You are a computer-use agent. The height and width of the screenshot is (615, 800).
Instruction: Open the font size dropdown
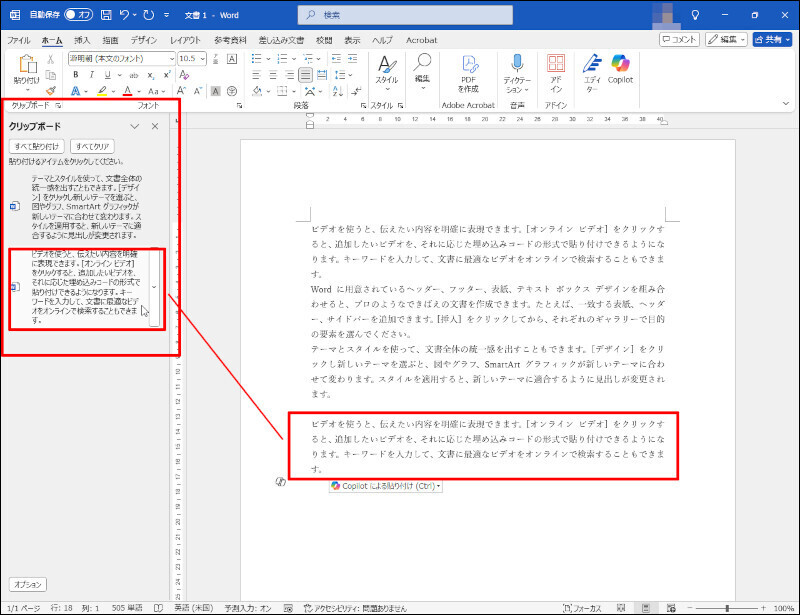click(x=203, y=59)
